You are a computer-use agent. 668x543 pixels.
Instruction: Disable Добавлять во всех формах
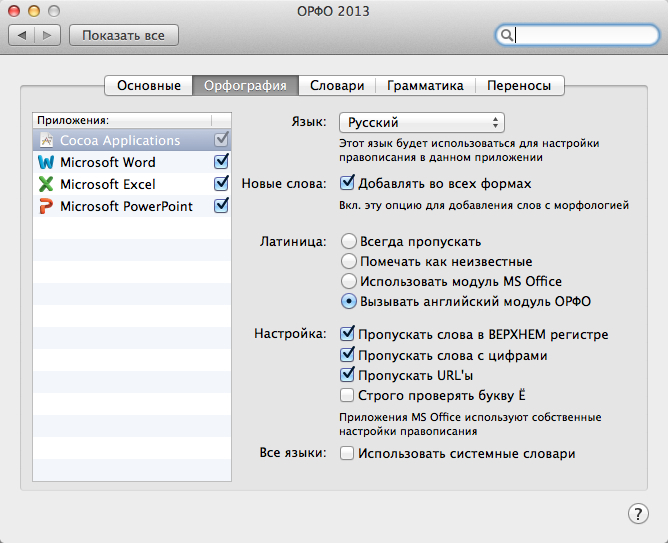[x=347, y=183]
